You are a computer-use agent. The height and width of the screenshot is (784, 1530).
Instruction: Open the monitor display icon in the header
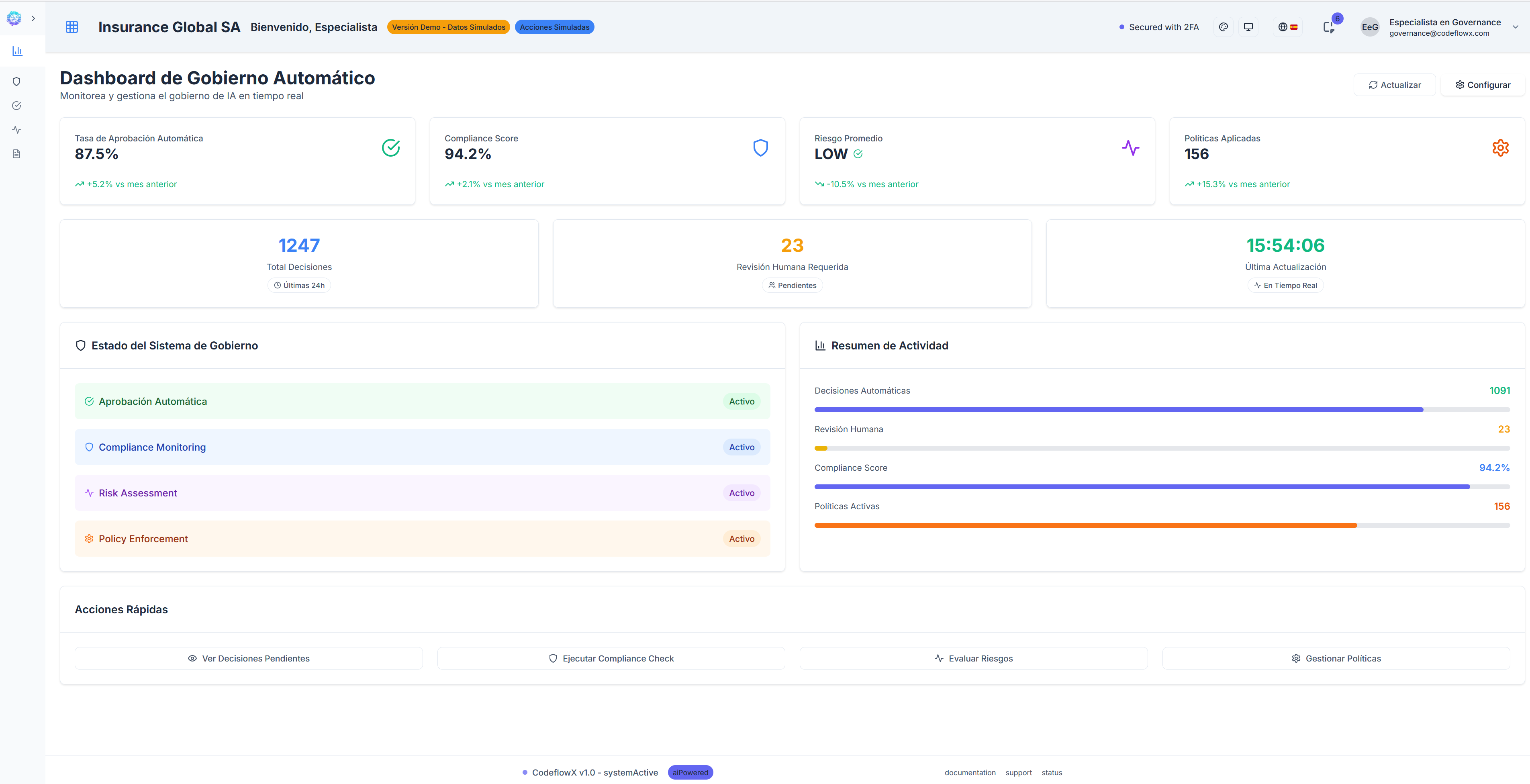1248,27
